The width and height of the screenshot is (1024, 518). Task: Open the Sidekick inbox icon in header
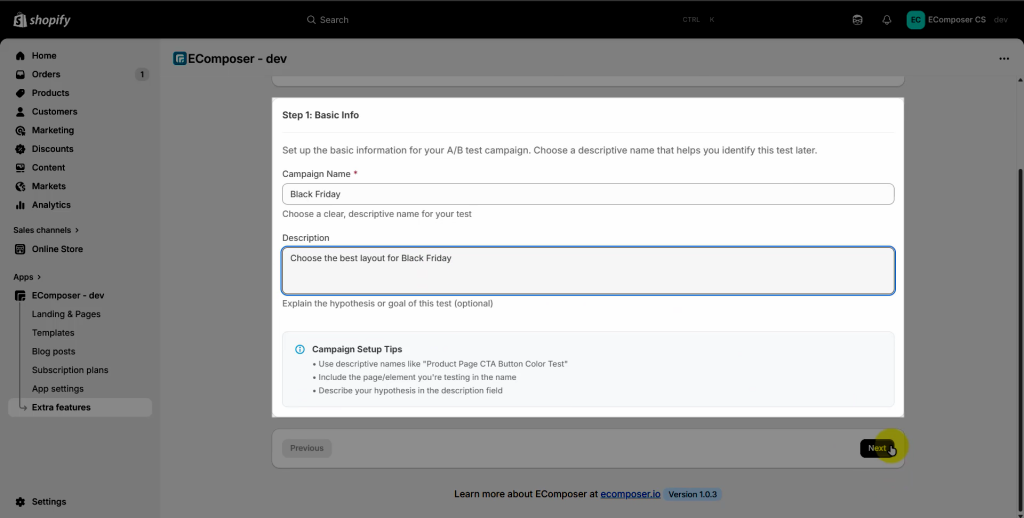coord(857,20)
